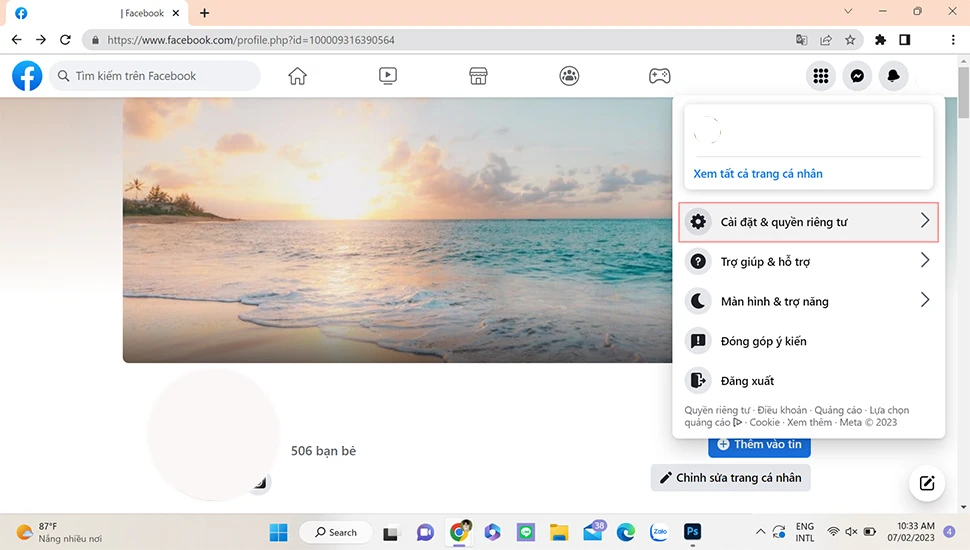Open the notifications bell

tap(893, 76)
